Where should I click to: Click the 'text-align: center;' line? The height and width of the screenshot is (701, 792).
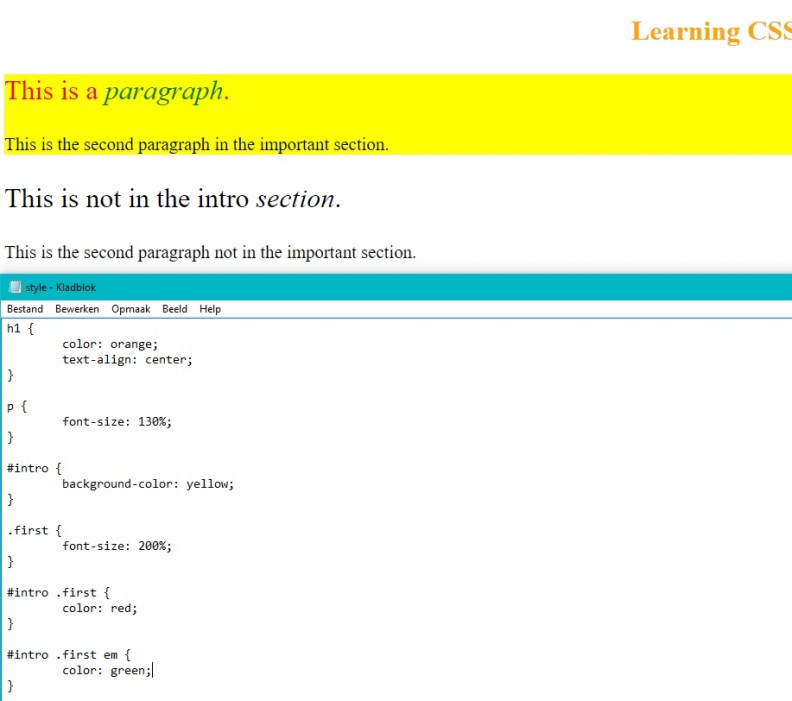[x=127, y=360]
